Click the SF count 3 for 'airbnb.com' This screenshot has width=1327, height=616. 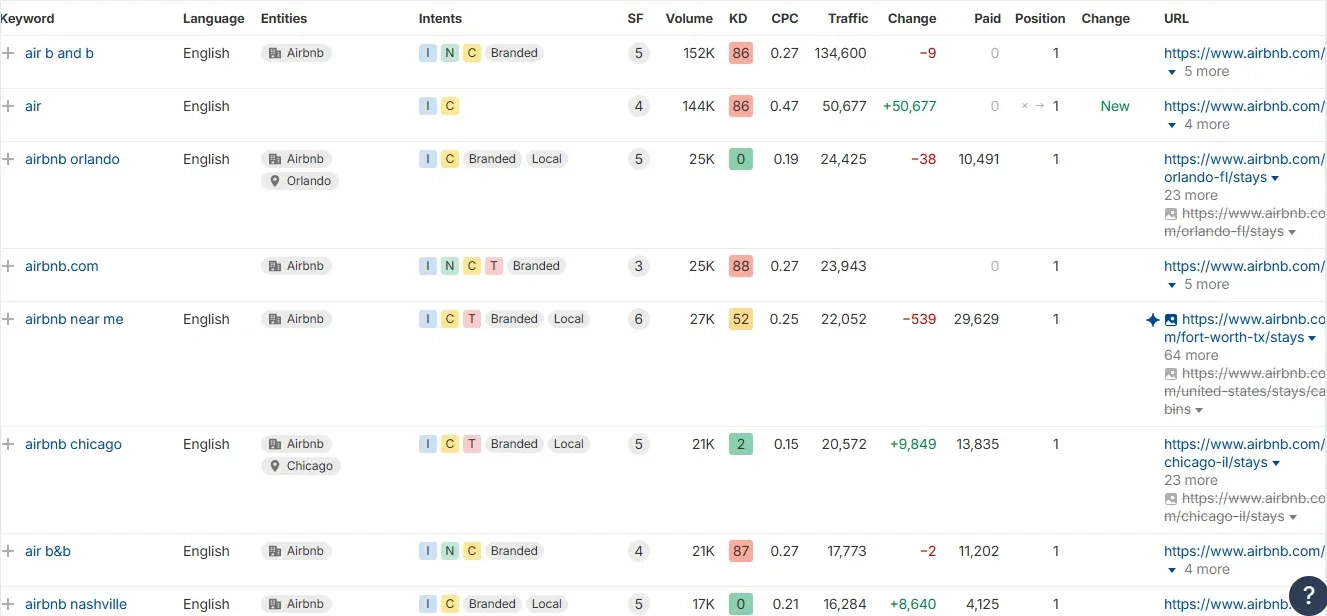coord(638,266)
